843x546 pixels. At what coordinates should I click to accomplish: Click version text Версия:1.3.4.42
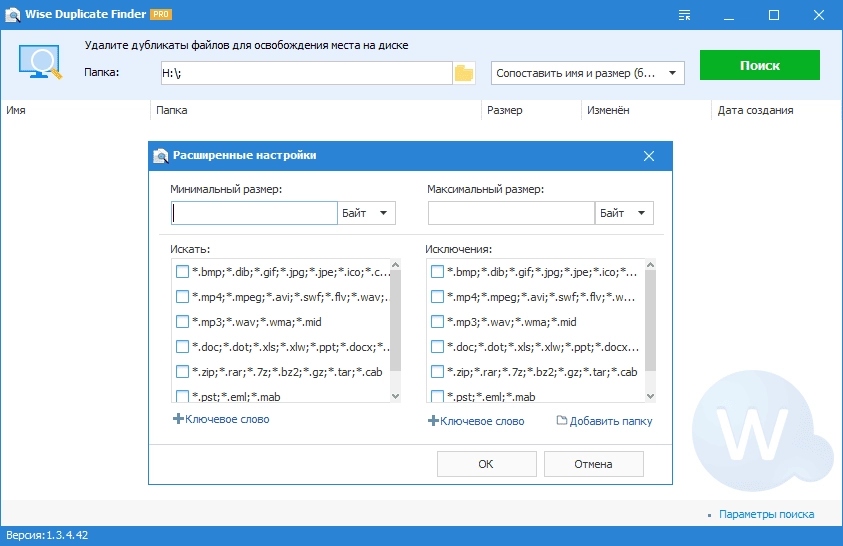point(47,535)
